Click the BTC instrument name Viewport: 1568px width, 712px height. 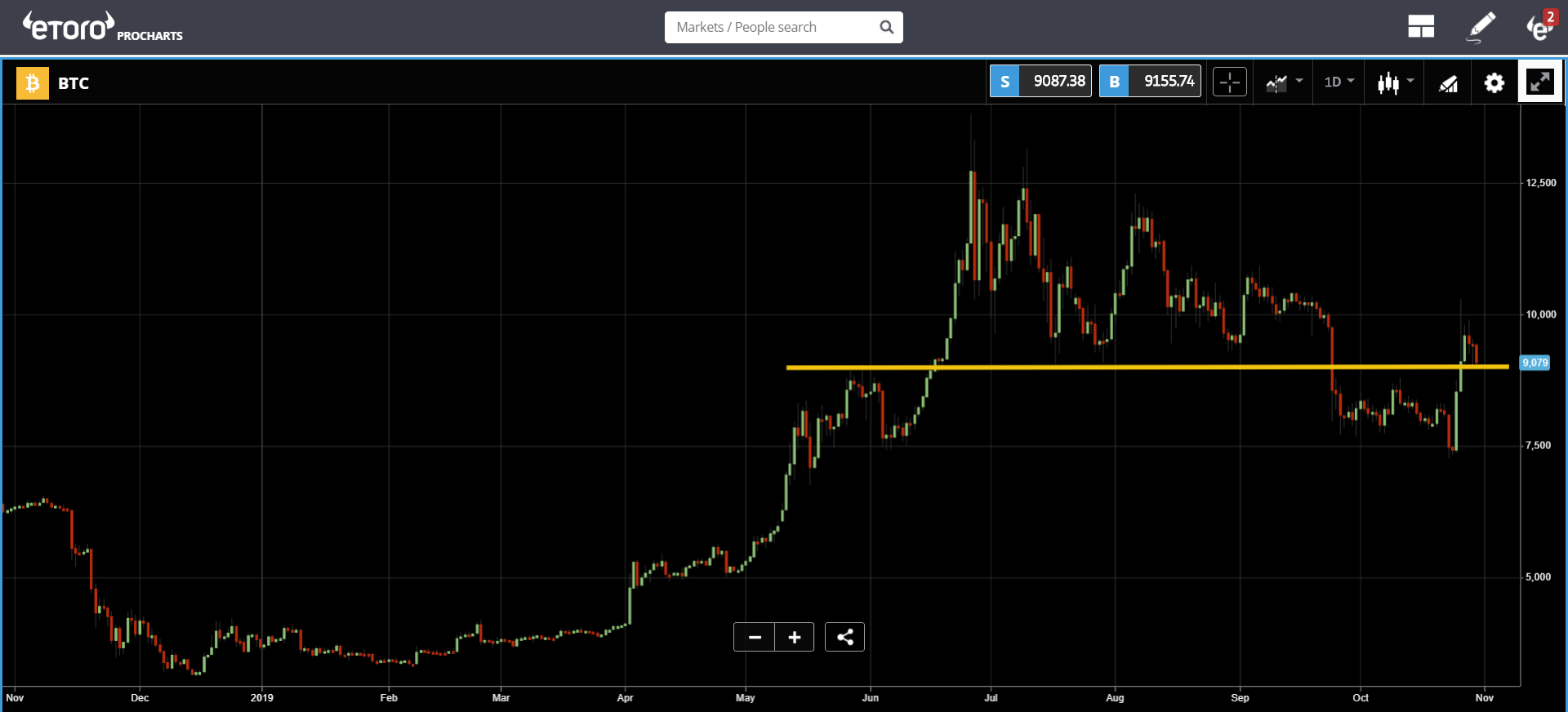(x=73, y=83)
